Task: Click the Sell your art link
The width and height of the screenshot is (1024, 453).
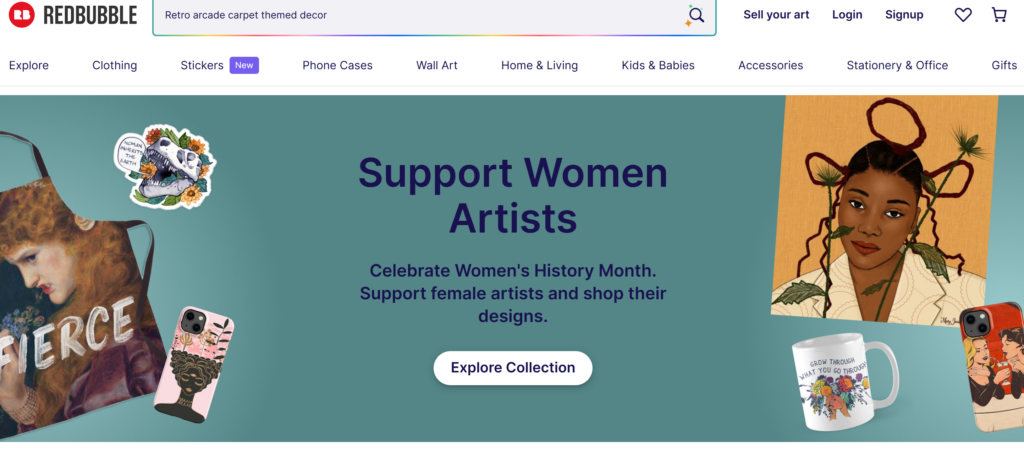Action: tap(776, 15)
